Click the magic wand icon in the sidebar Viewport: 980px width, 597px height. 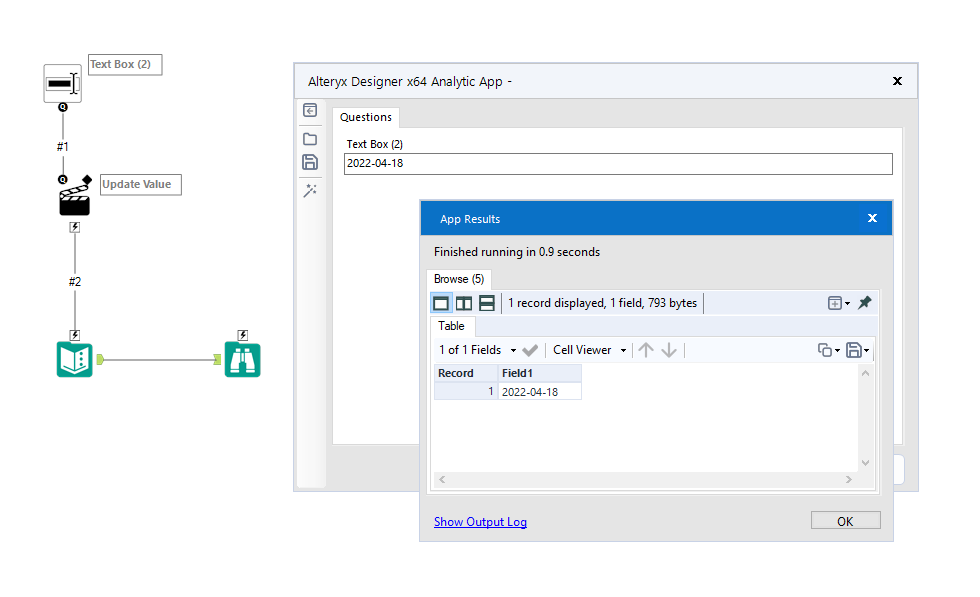(310, 190)
